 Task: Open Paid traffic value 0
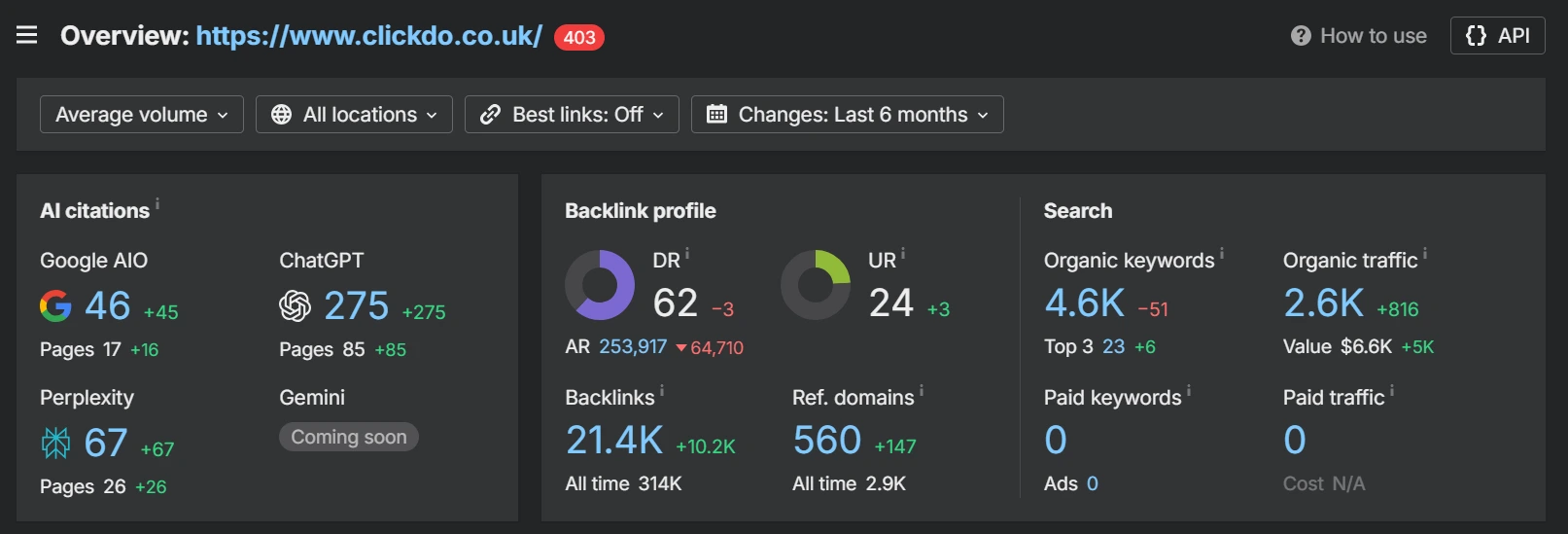coord(1295,441)
